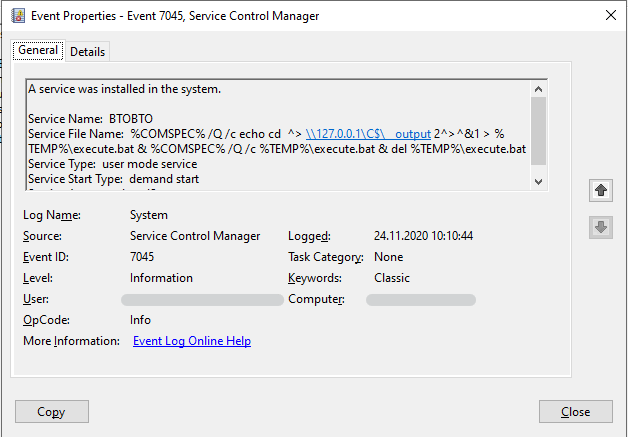The height and width of the screenshot is (437, 628).
Task: Click the Keywords value Classic
Action: pos(392,278)
